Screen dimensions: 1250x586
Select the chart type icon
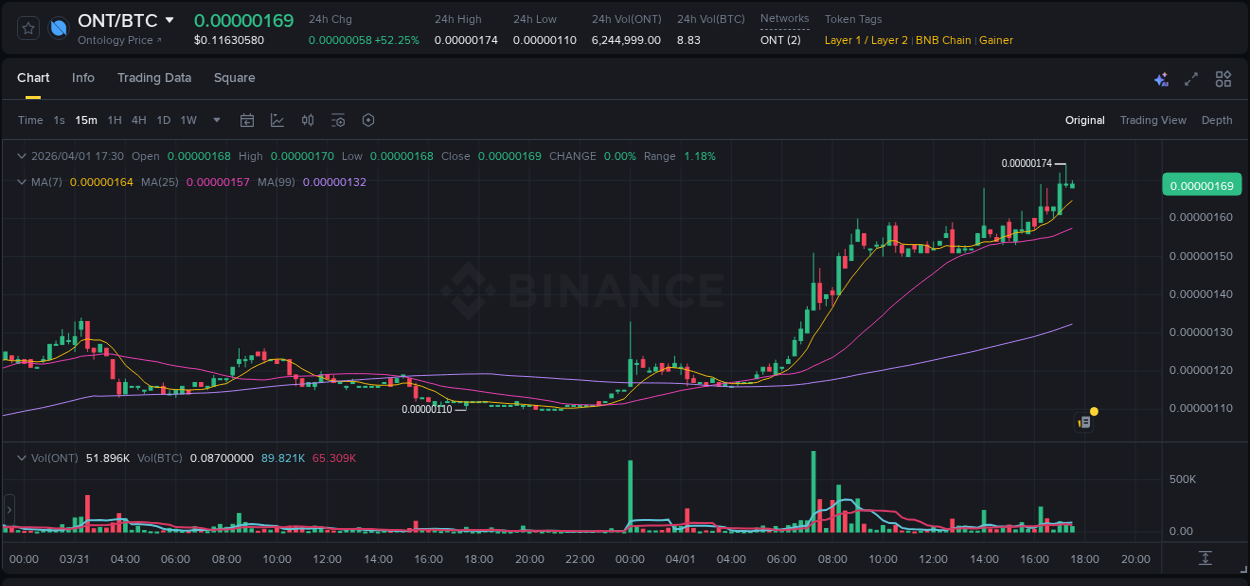(277, 120)
